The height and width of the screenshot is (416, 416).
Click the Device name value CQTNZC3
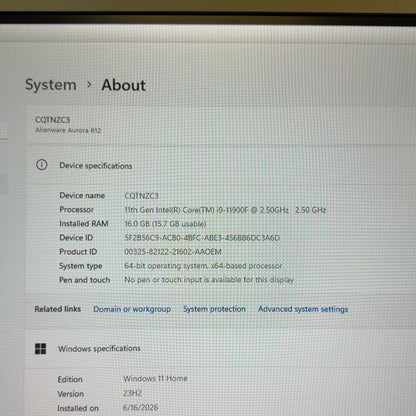pos(141,196)
